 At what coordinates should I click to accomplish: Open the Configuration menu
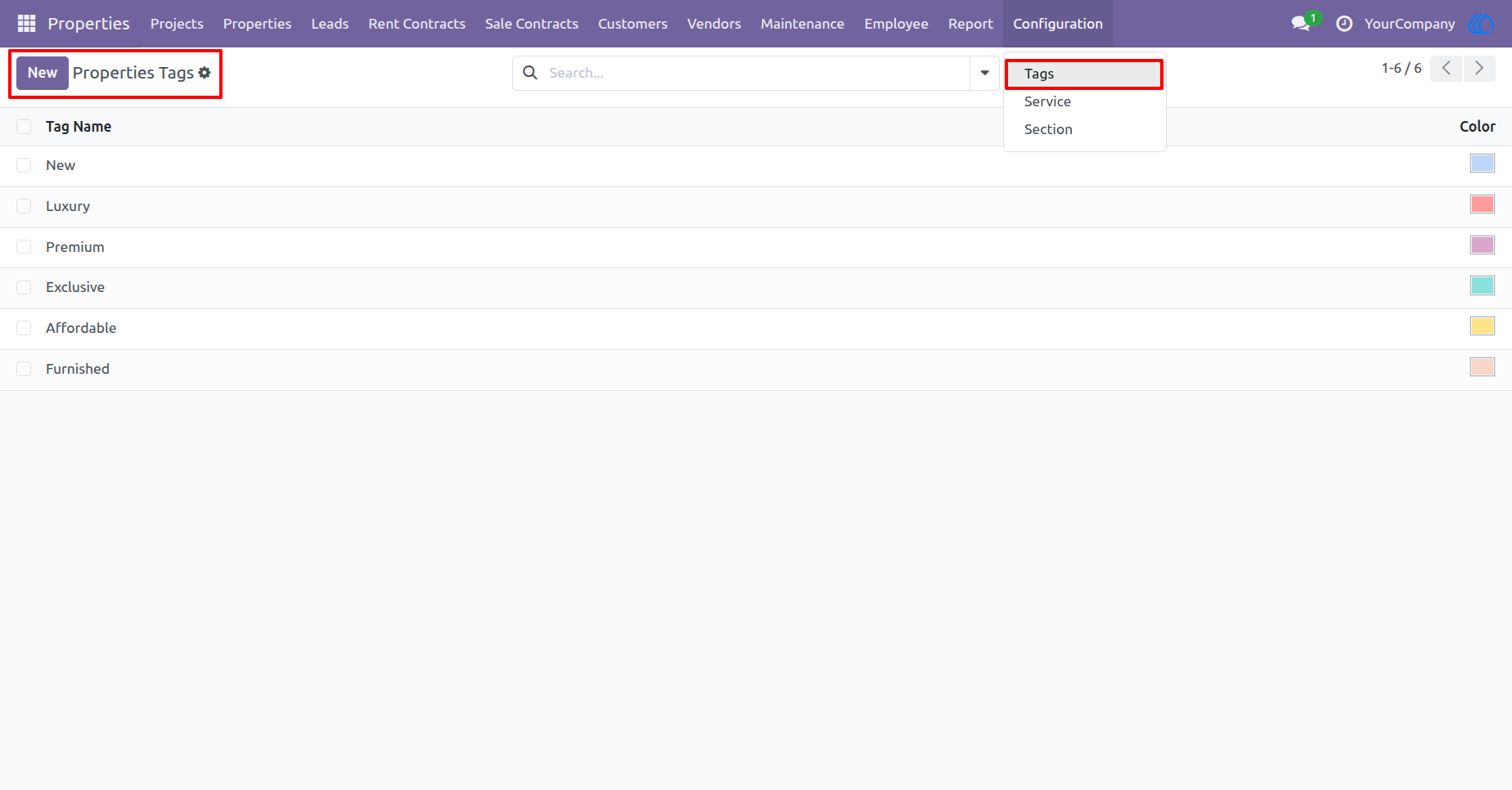pos(1058,24)
